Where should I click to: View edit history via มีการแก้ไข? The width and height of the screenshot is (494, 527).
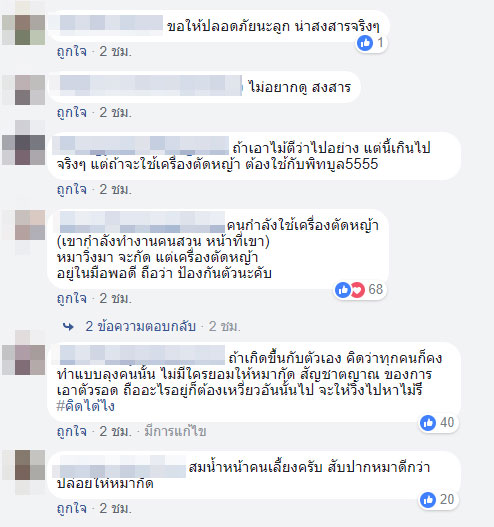pos(175,431)
